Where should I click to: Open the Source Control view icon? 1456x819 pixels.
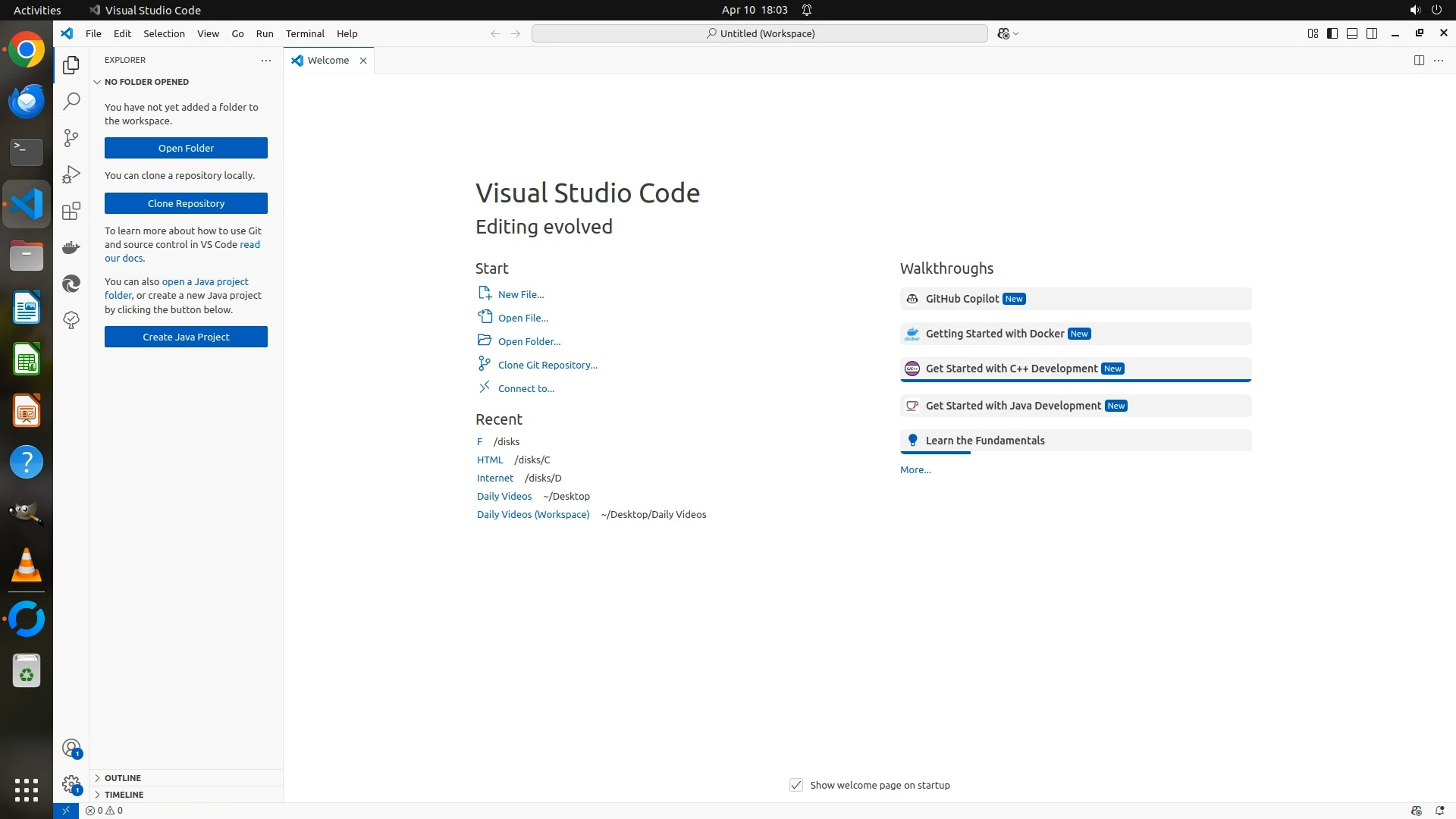point(71,138)
